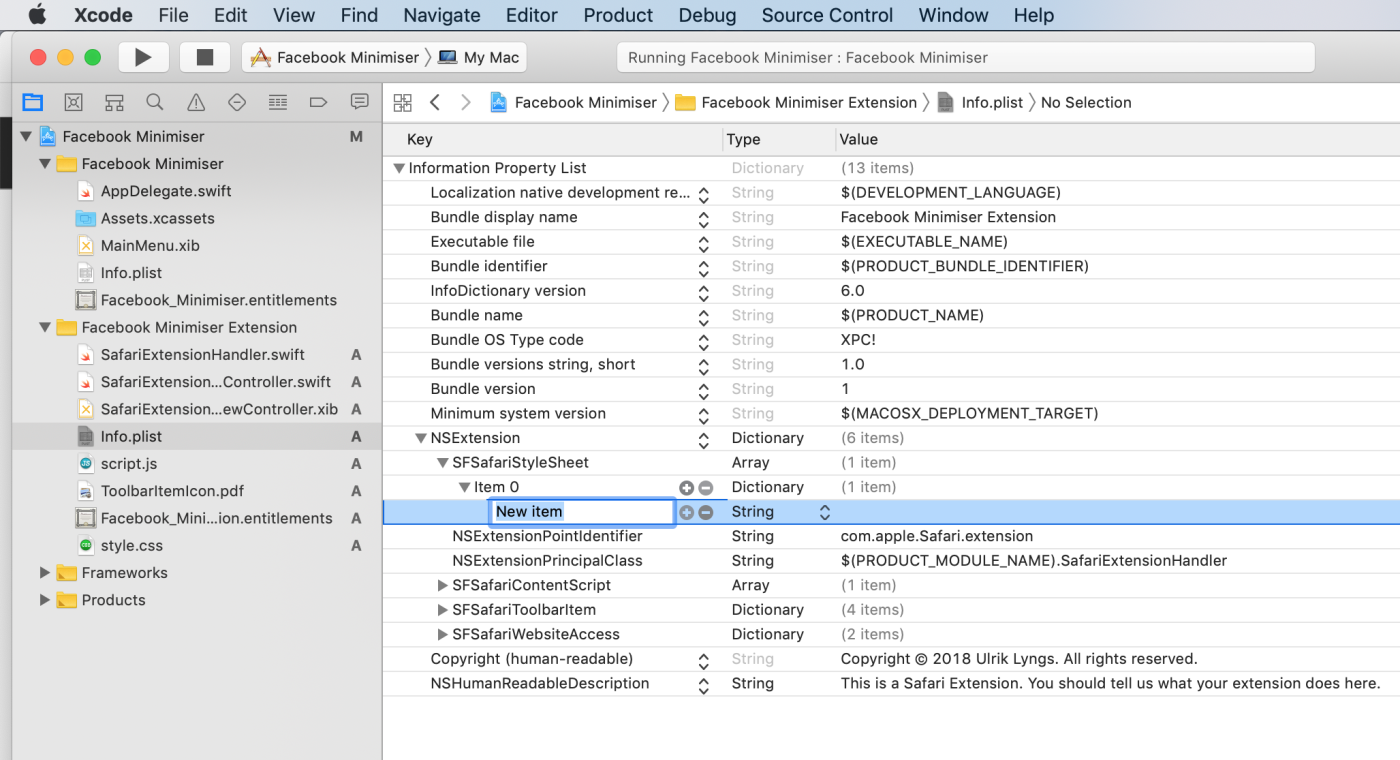
Task: Stop the running Facebook Minimiser build
Action: coord(205,57)
